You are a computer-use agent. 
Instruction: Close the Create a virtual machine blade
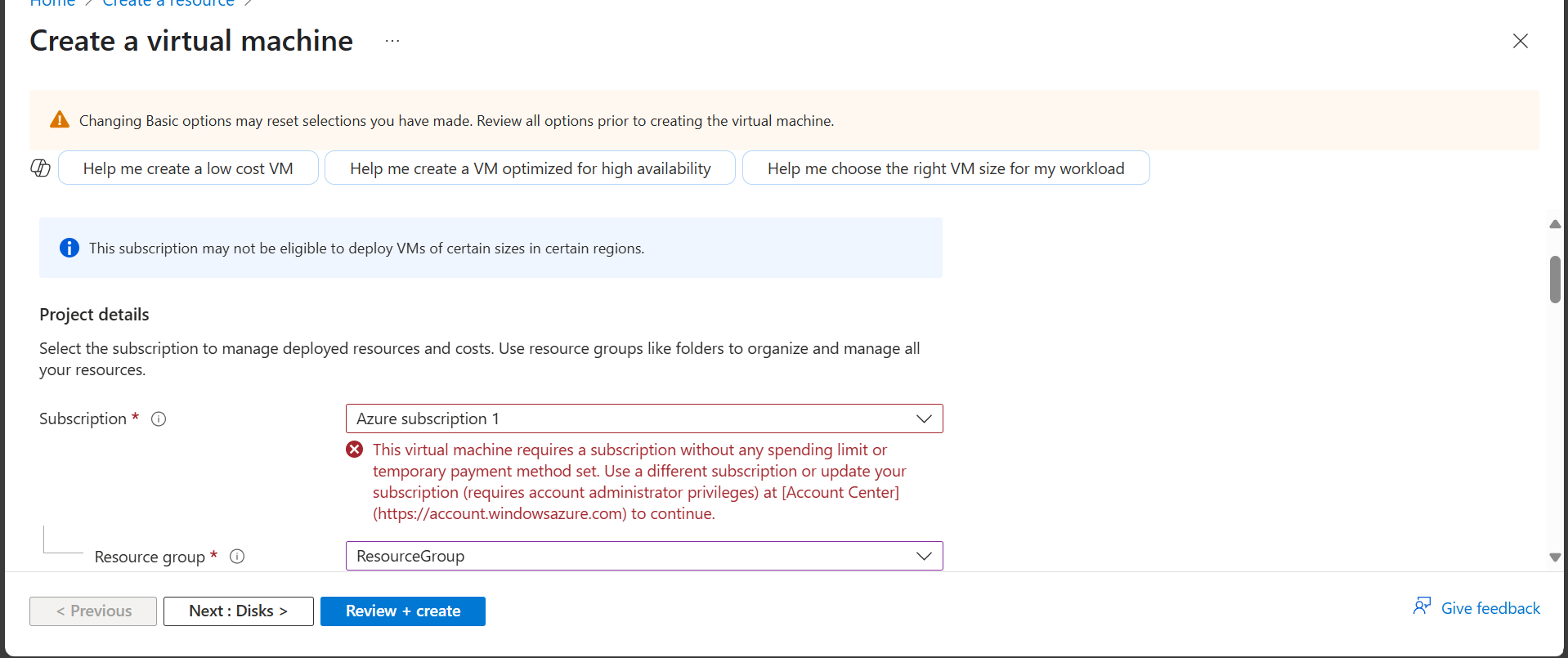[x=1520, y=41]
